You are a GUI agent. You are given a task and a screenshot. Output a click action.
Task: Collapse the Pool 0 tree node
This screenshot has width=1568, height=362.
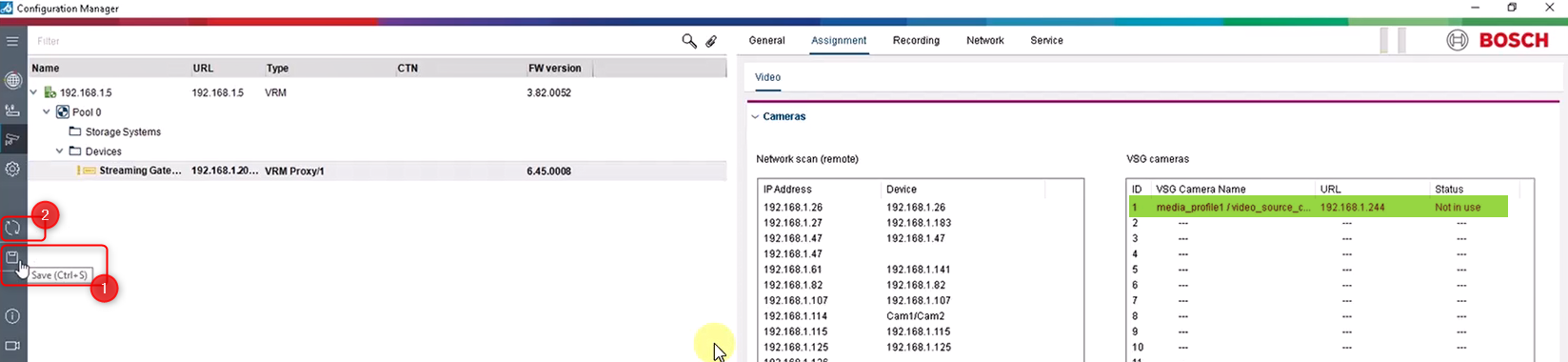[x=47, y=112]
